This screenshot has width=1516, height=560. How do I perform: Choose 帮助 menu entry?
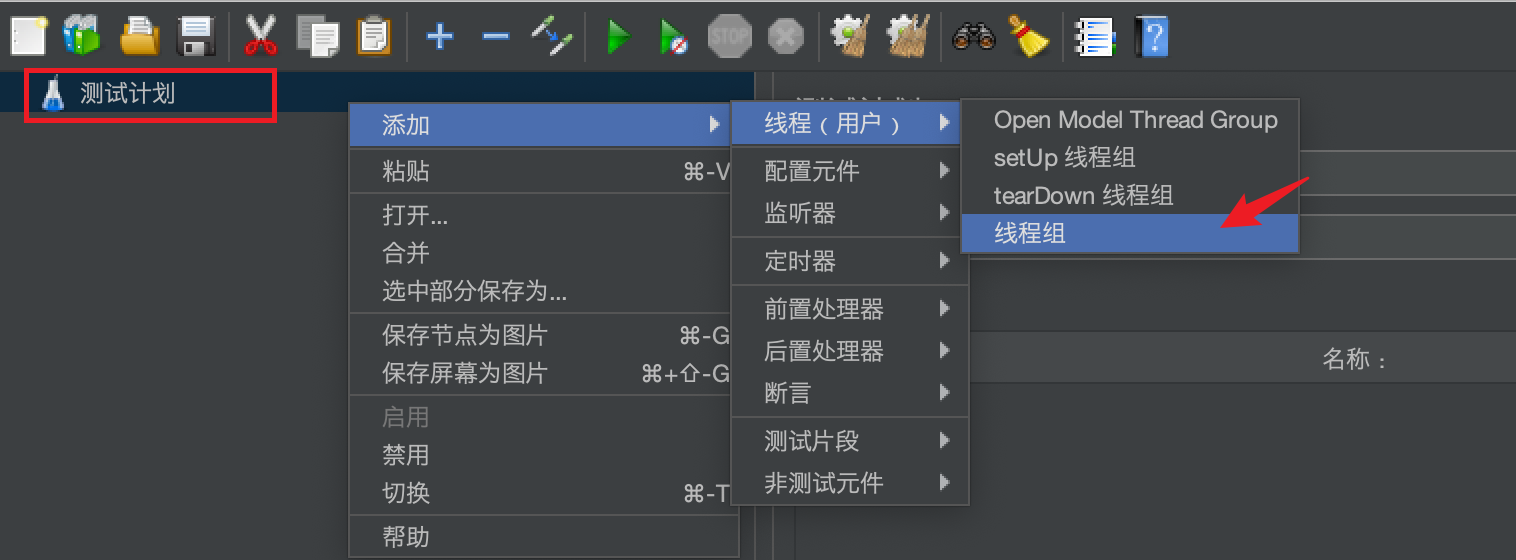pos(544,537)
